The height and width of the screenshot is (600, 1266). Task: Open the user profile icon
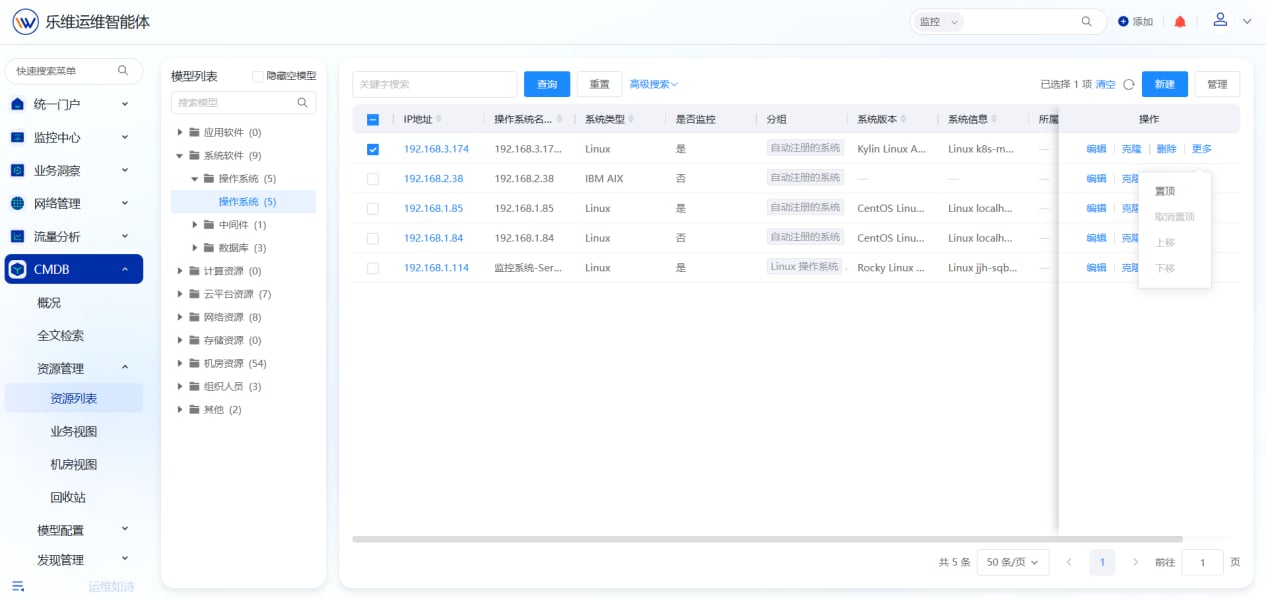coord(1220,20)
